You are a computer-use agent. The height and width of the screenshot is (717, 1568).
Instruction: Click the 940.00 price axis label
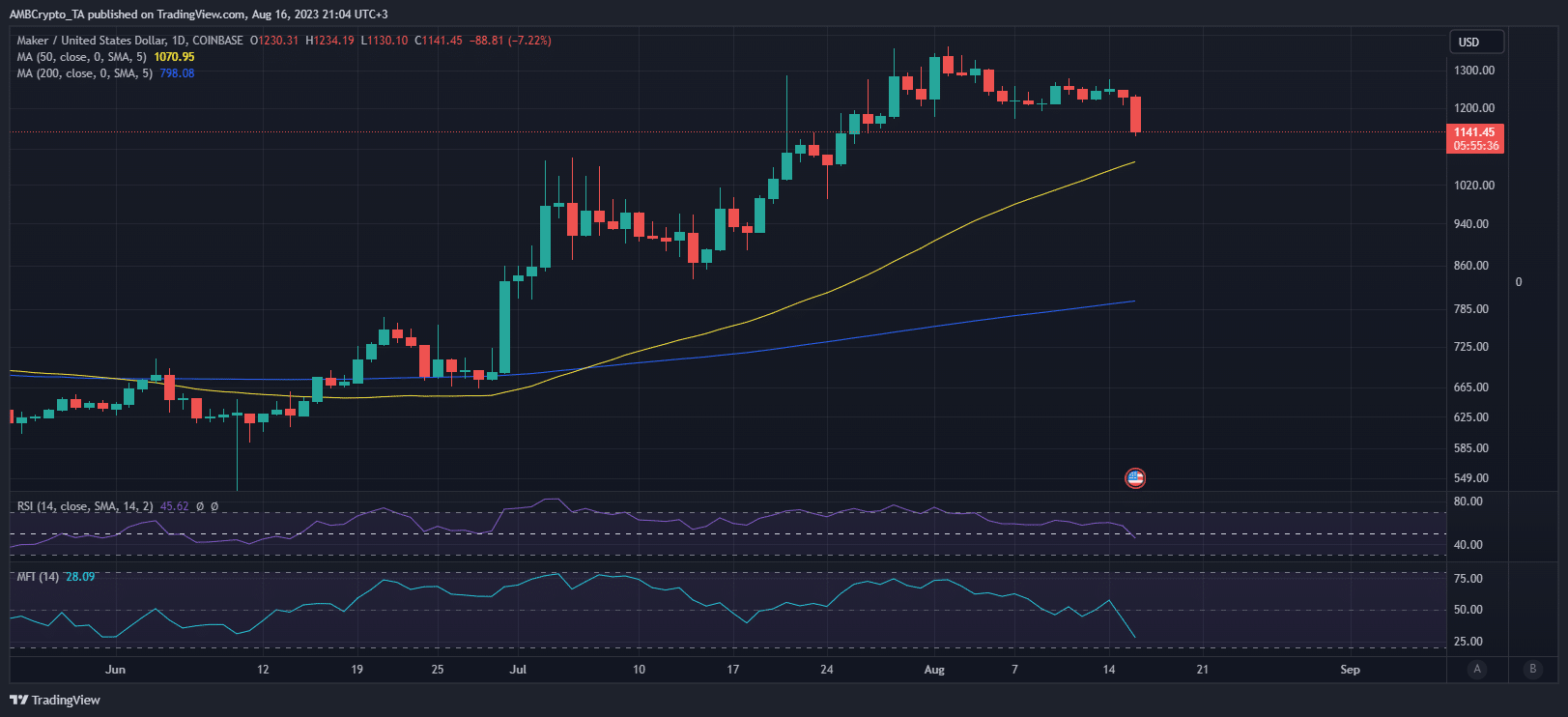pyautogui.click(x=1471, y=224)
